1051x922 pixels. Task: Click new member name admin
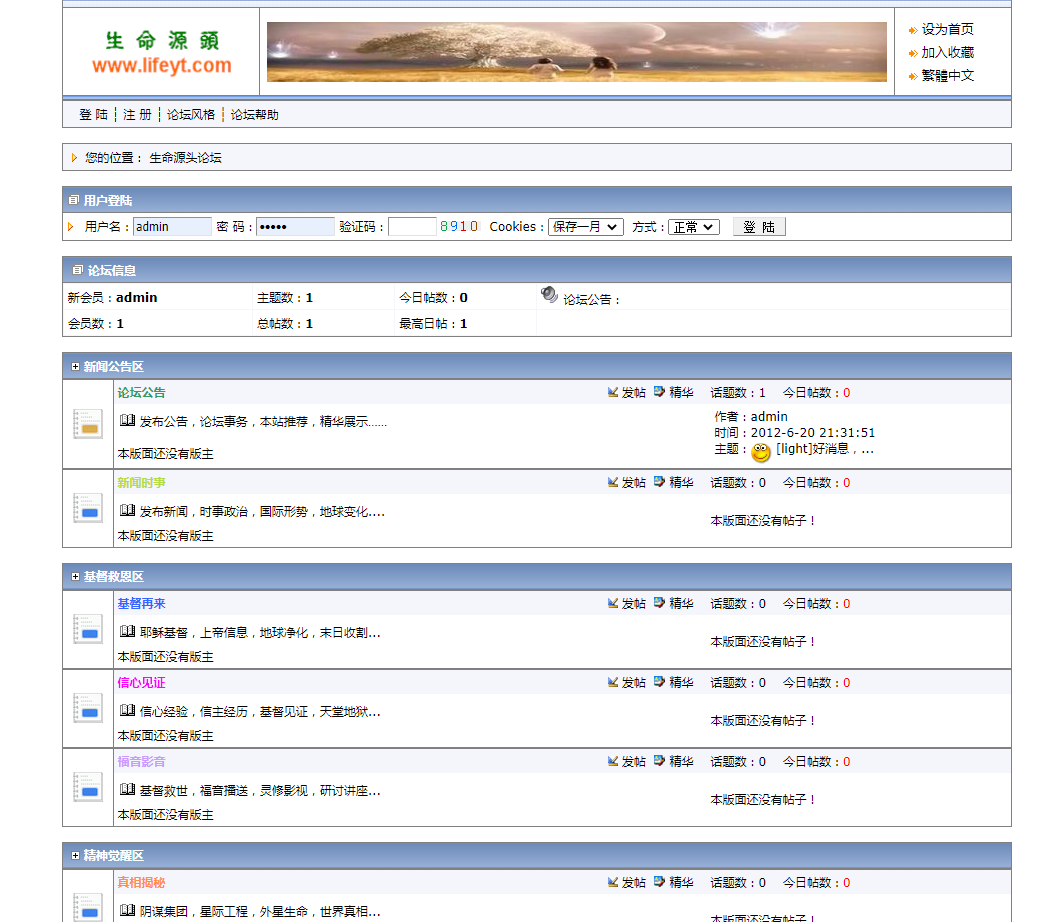(x=137, y=298)
